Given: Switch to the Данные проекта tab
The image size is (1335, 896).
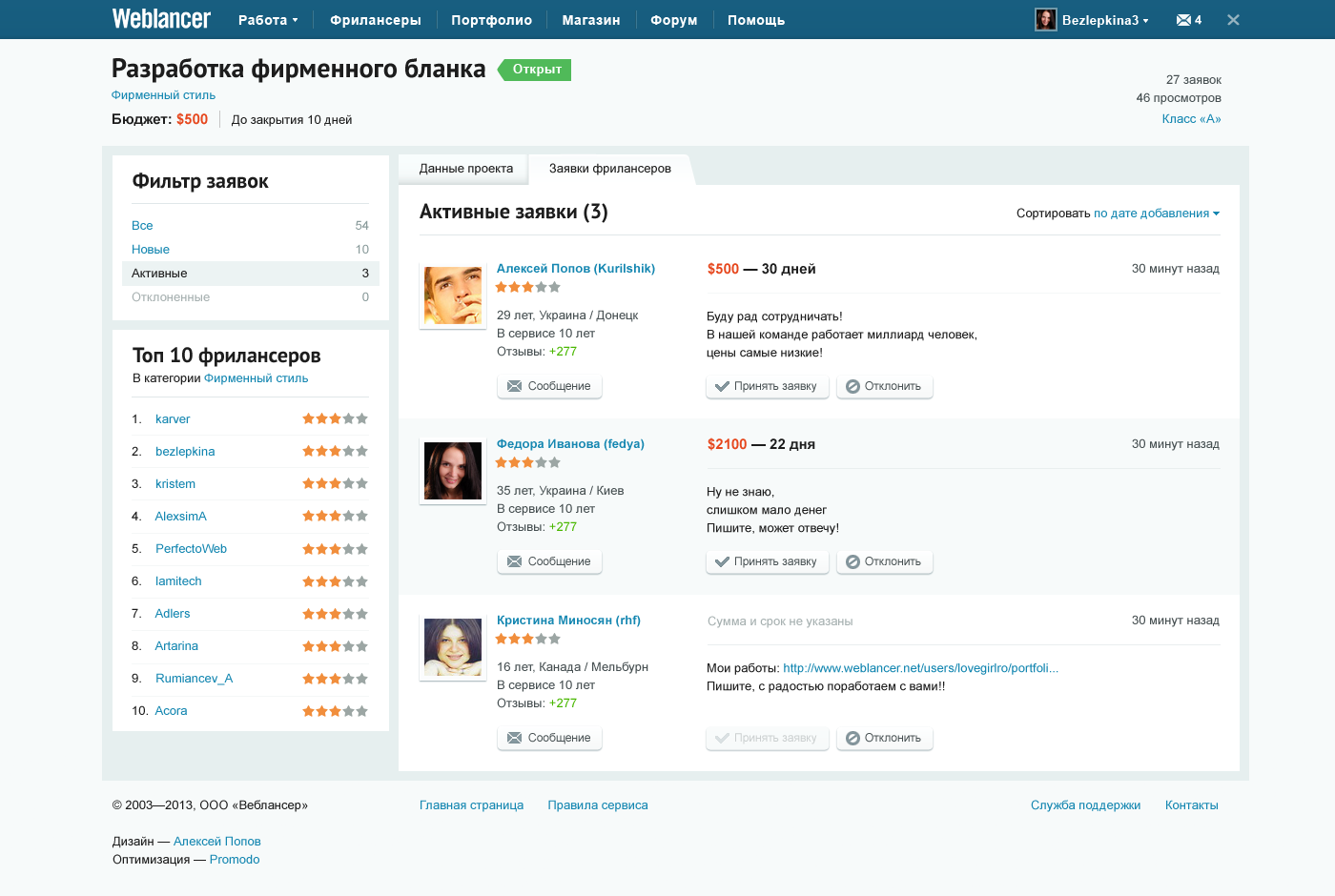Looking at the screenshot, I should point(465,169).
